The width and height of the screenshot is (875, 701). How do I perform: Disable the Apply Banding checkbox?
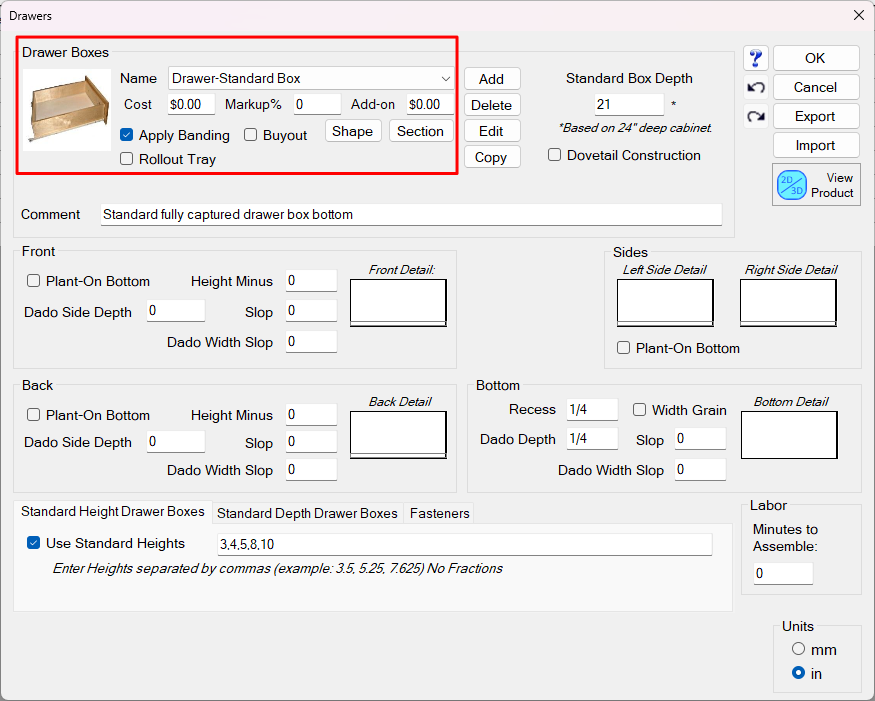coord(127,135)
